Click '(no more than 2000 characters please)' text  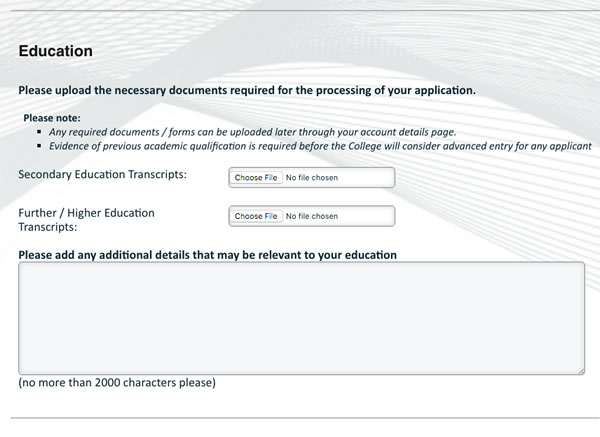point(117,383)
